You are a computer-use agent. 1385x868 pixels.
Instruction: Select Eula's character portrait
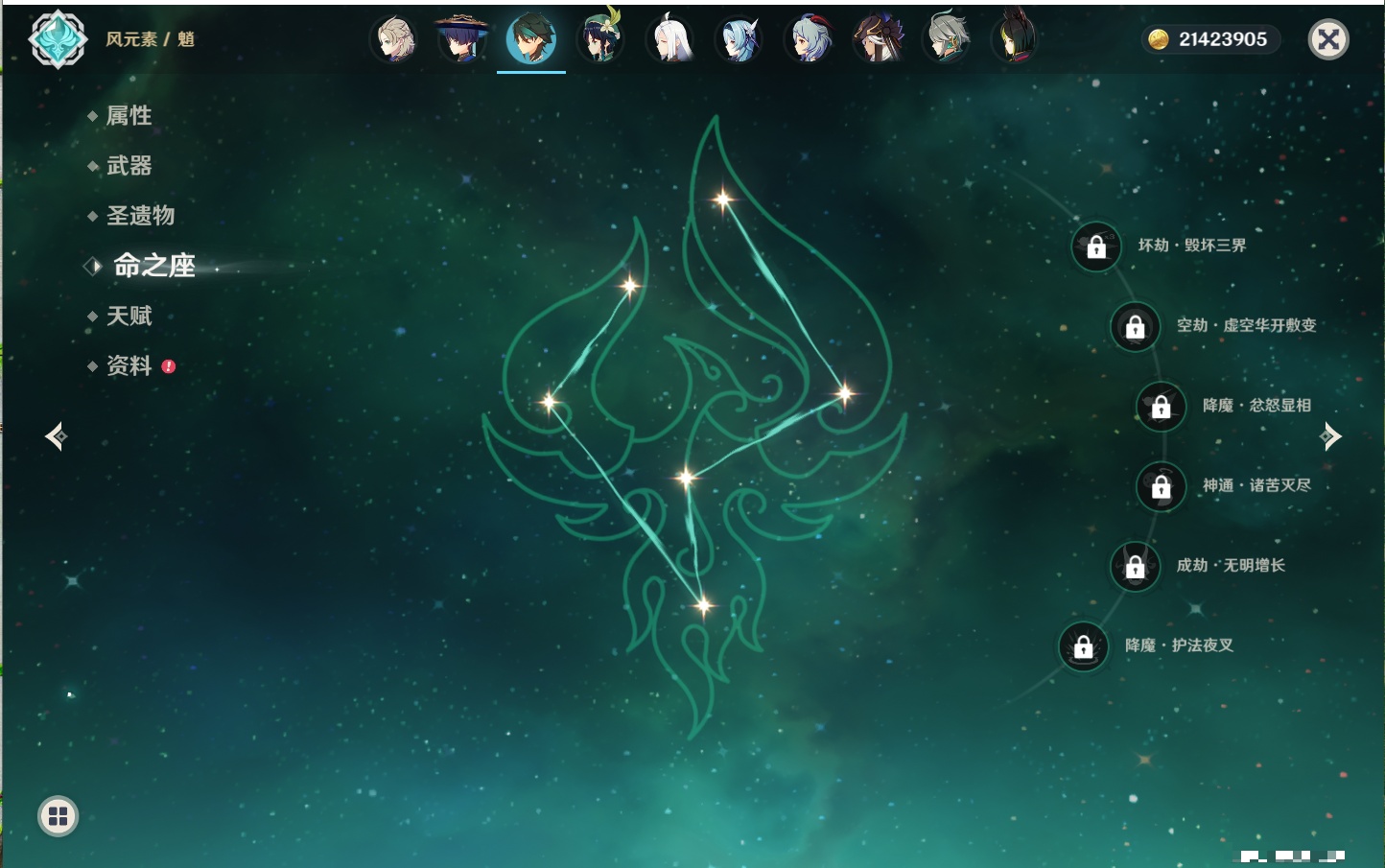pos(739,39)
